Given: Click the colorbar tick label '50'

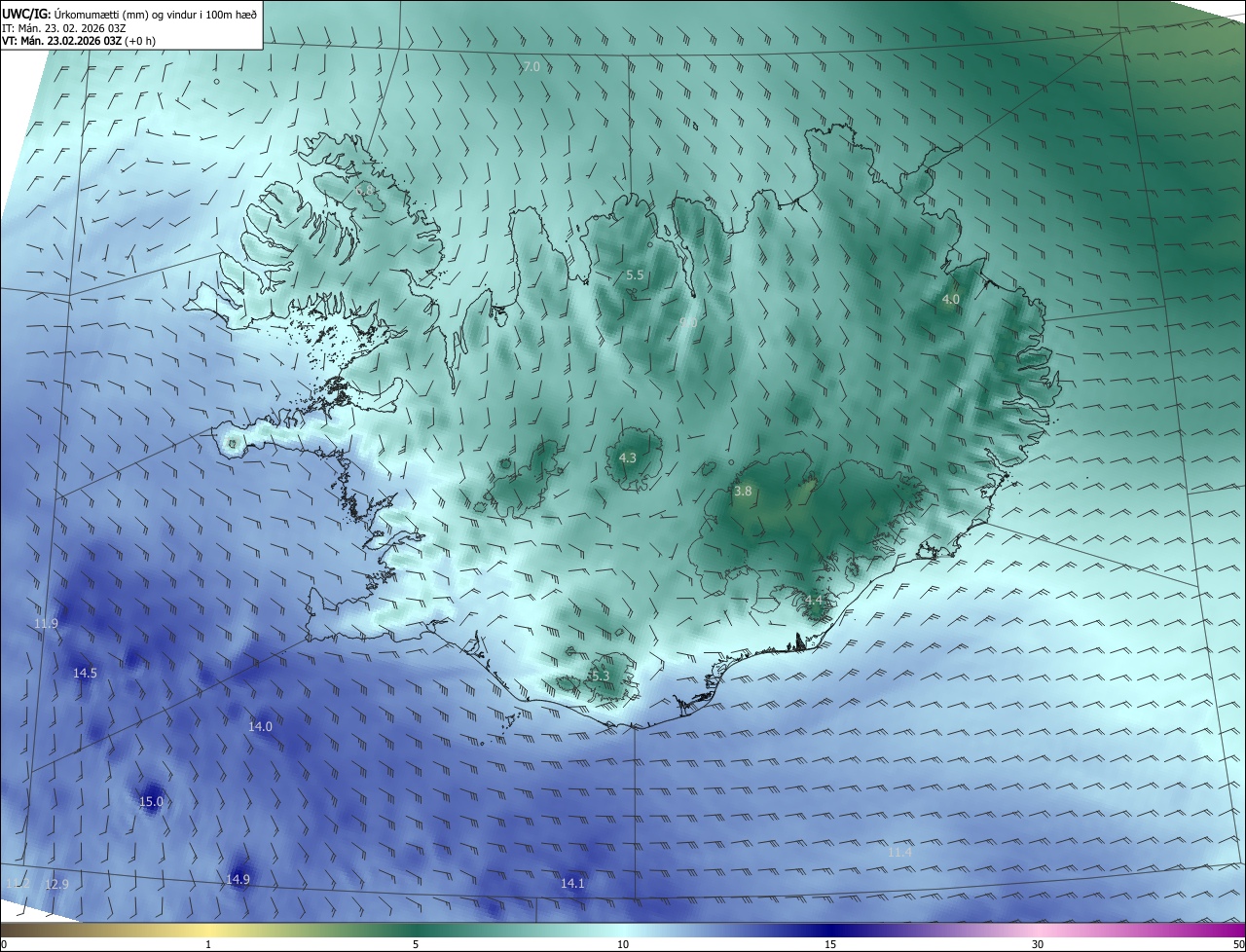Looking at the screenshot, I should 1238,944.
